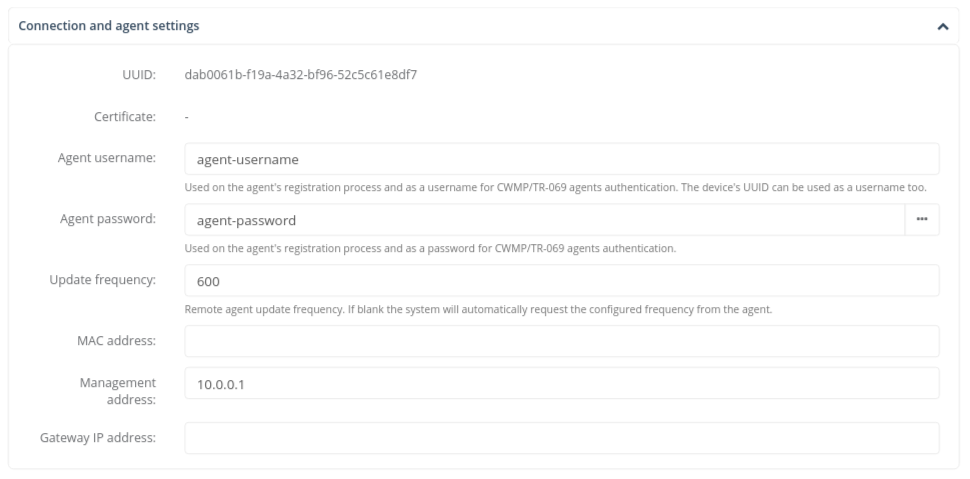Click the ellipsis icon beside Agent password

[922, 220]
